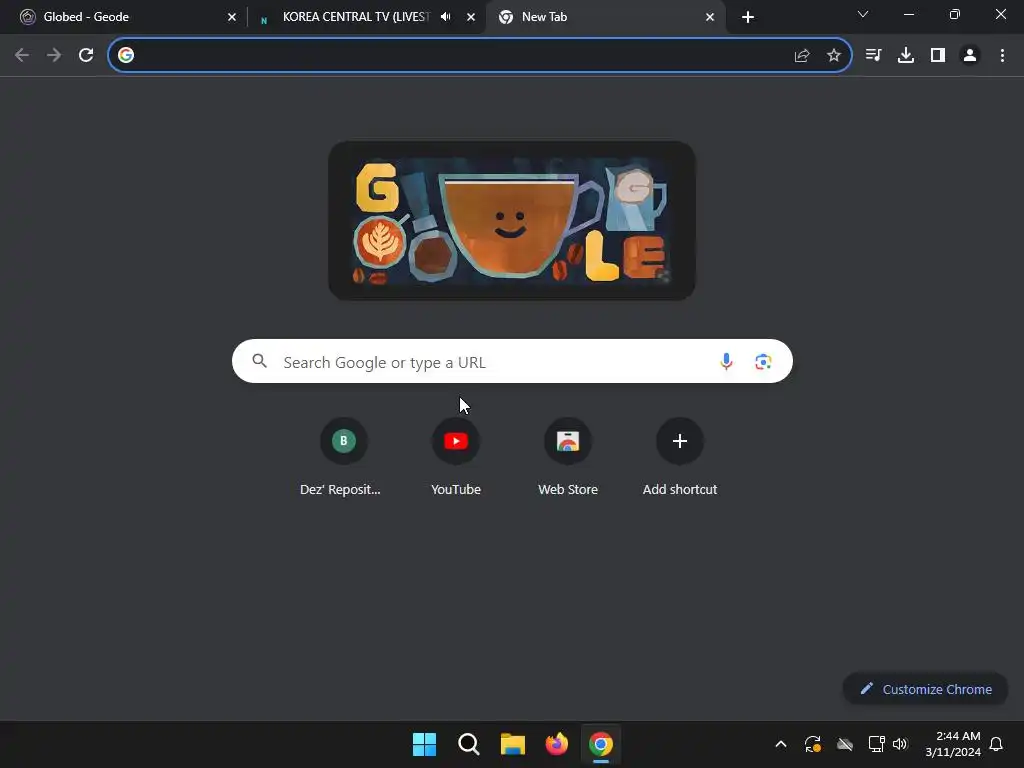Click the sync update tray icon

pyautogui.click(x=812, y=744)
